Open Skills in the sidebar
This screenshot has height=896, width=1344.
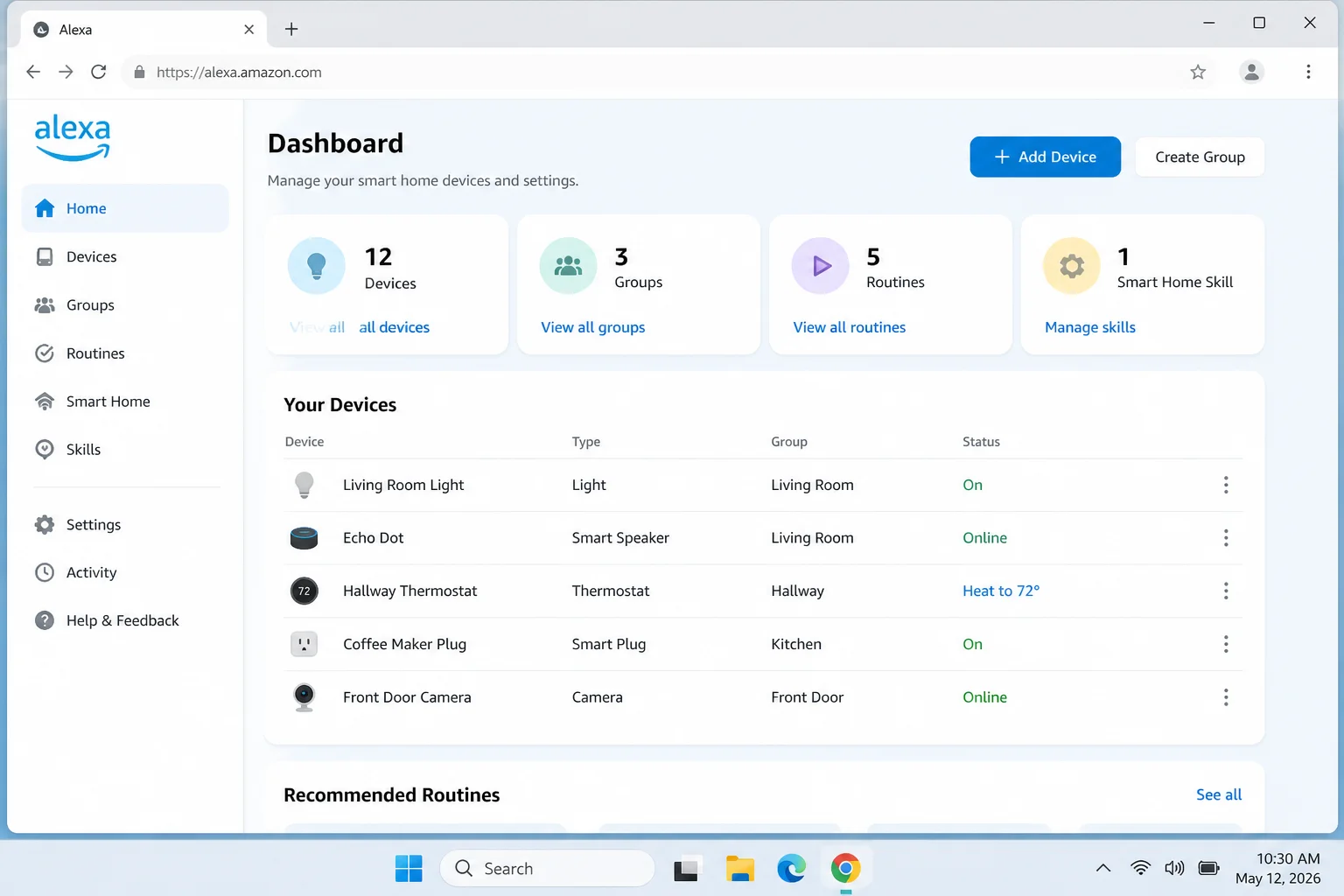point(125,450)
